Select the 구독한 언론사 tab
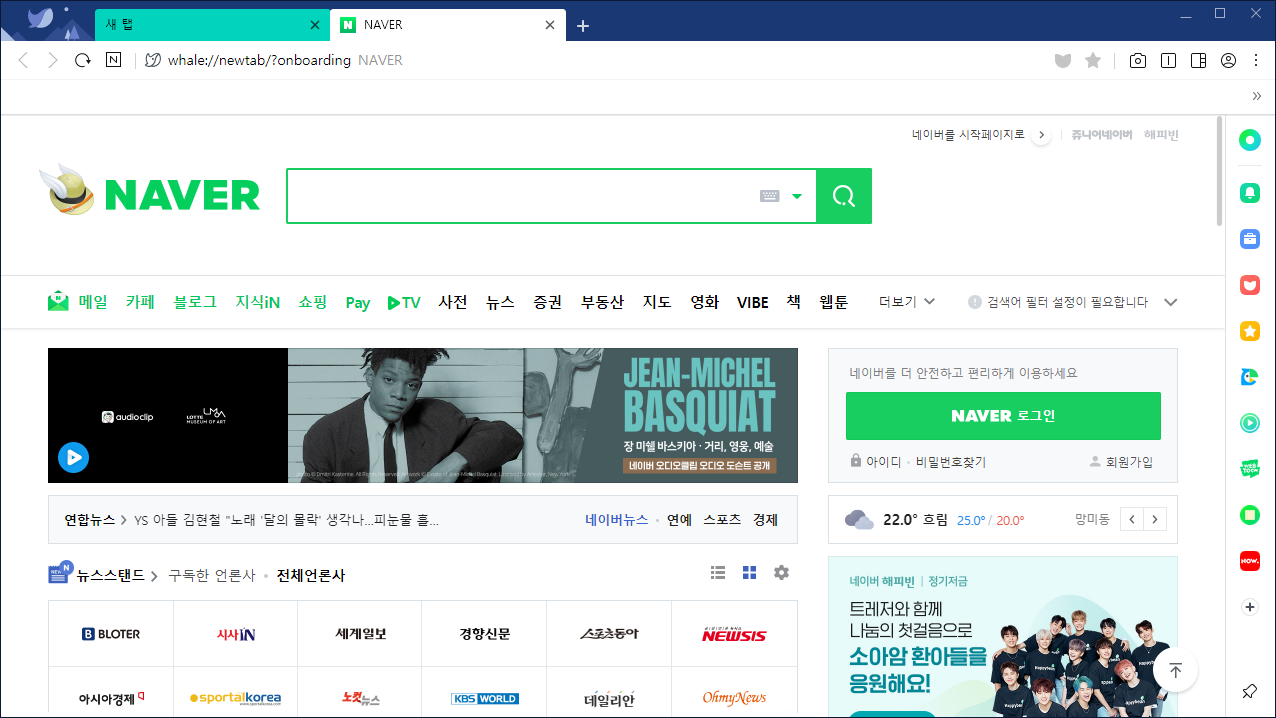 [211, 575]
